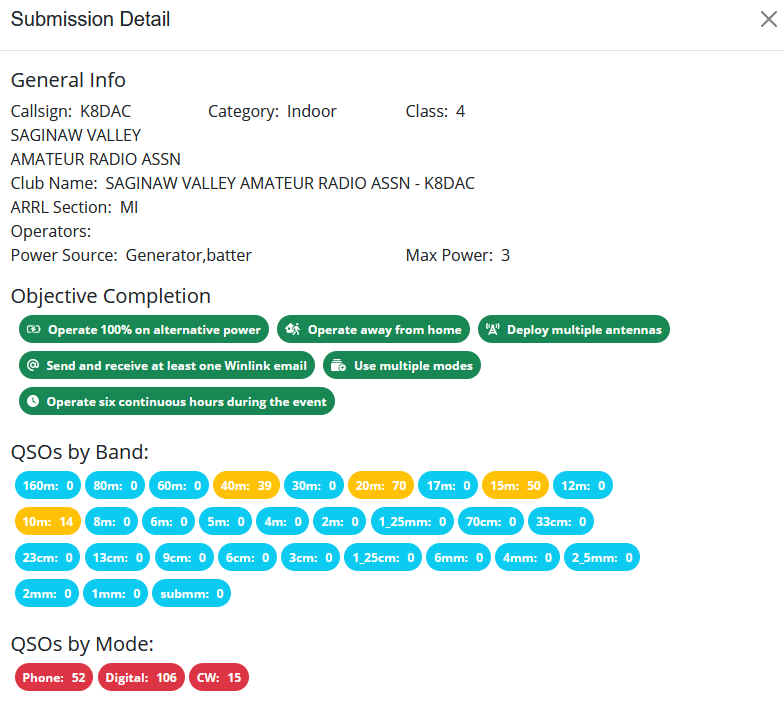Click the at-sign icon on Winlink badge
Screen dimensions: 784x715
[x=33, y=365]
